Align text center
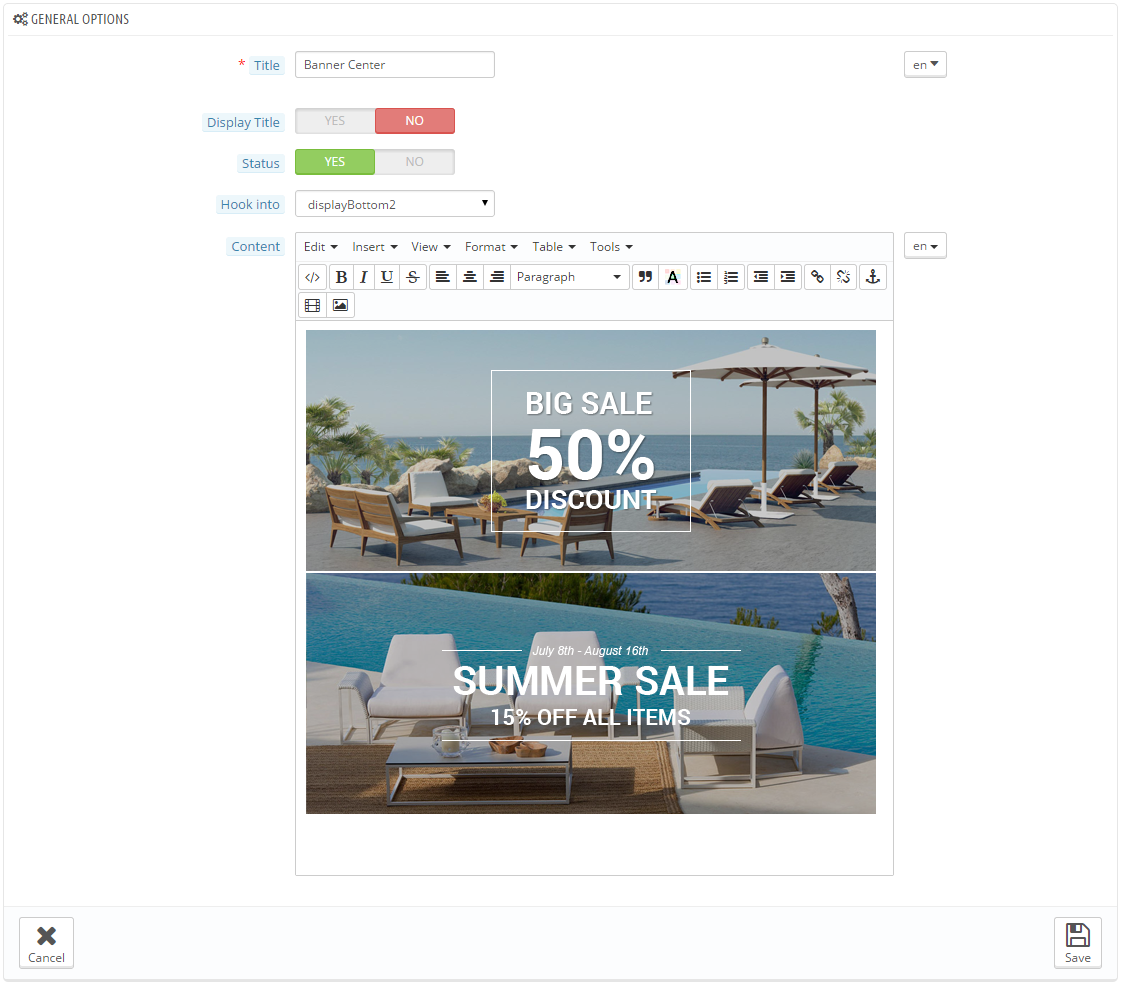The image size is (1122, 985). [x=470, y=278]
